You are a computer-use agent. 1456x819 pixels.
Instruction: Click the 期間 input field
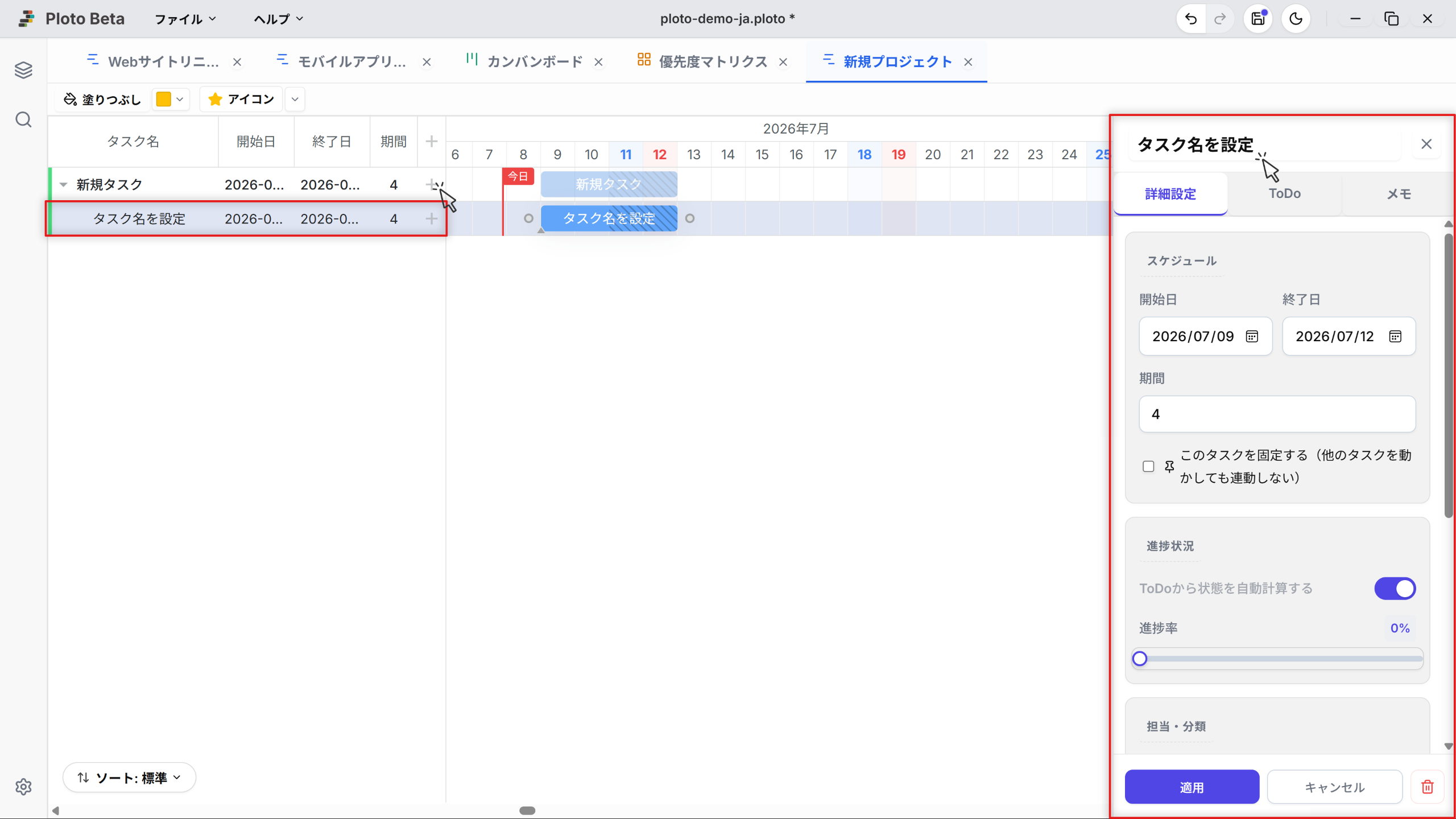pyautogui.click(x=1277, y=414)
